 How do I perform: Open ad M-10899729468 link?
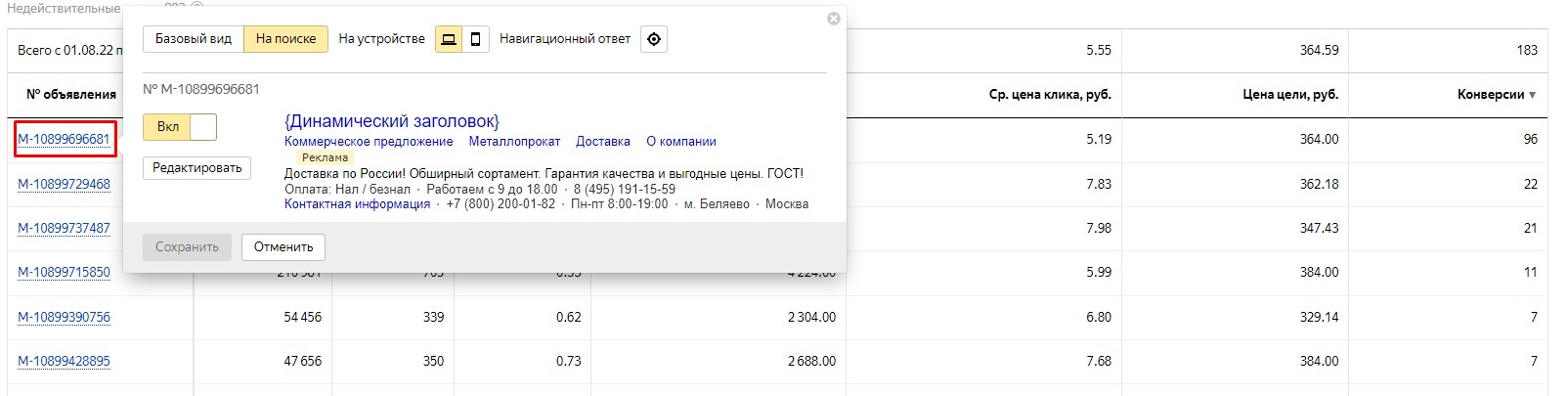coord(65,184)
